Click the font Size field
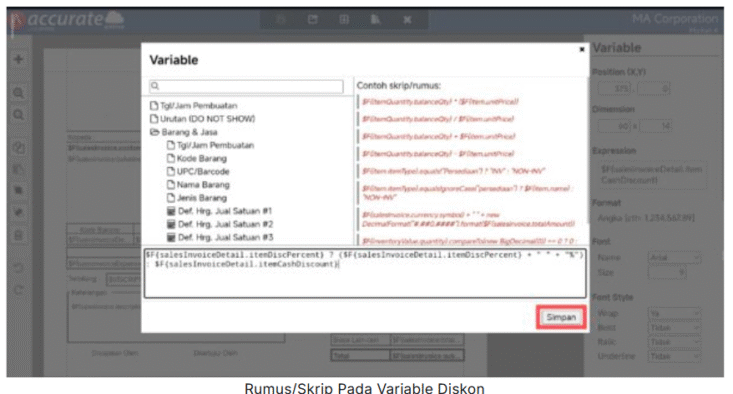Image resolution: width=733 pixels, height=394 pixels. click(x=667, y=272)
